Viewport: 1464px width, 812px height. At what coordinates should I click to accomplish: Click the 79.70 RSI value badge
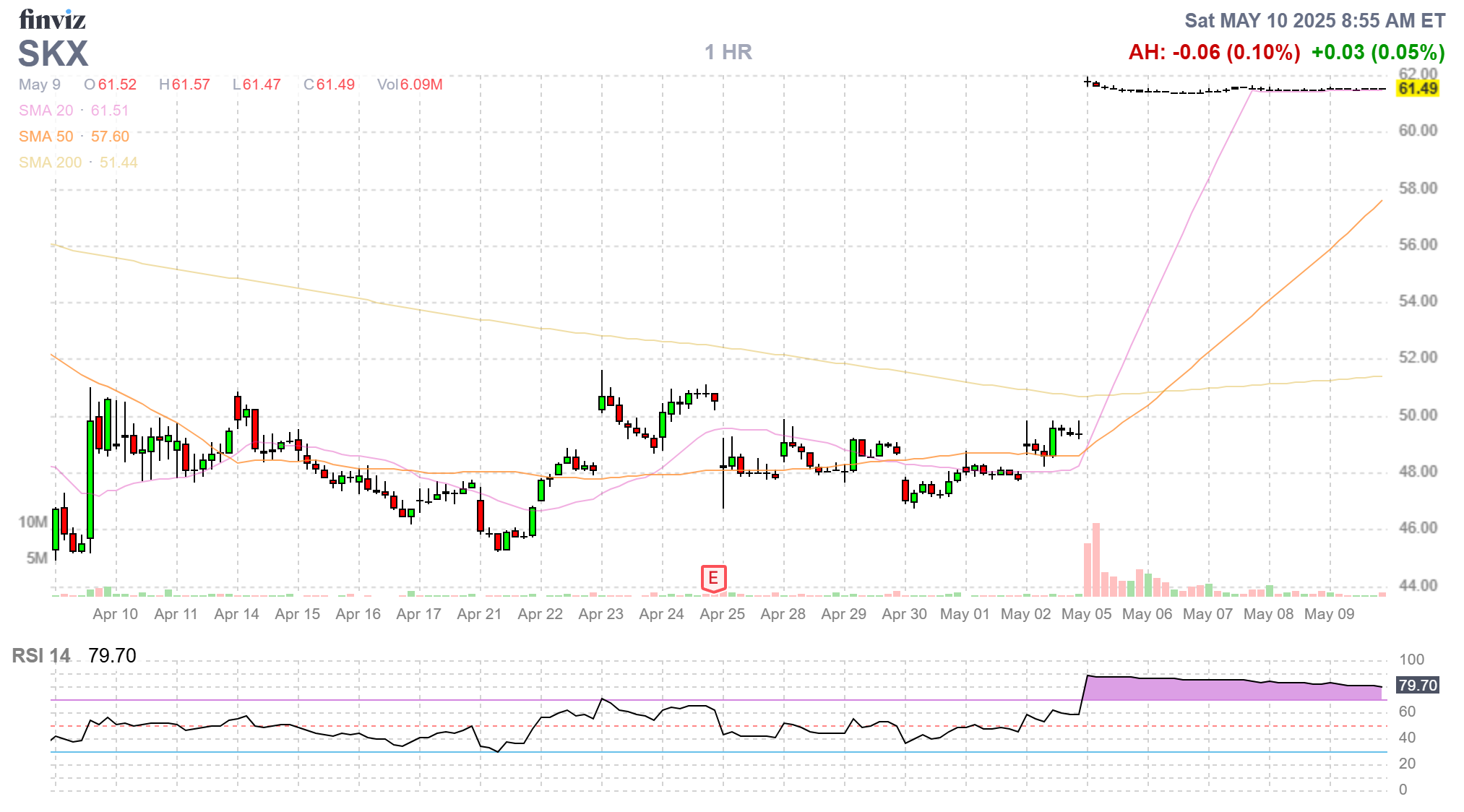click(1418, 685)
